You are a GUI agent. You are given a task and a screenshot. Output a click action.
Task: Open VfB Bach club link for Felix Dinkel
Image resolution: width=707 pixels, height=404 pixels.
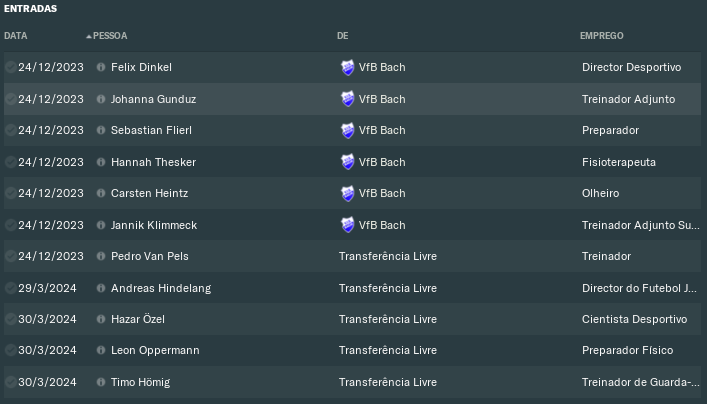(382, 67)
